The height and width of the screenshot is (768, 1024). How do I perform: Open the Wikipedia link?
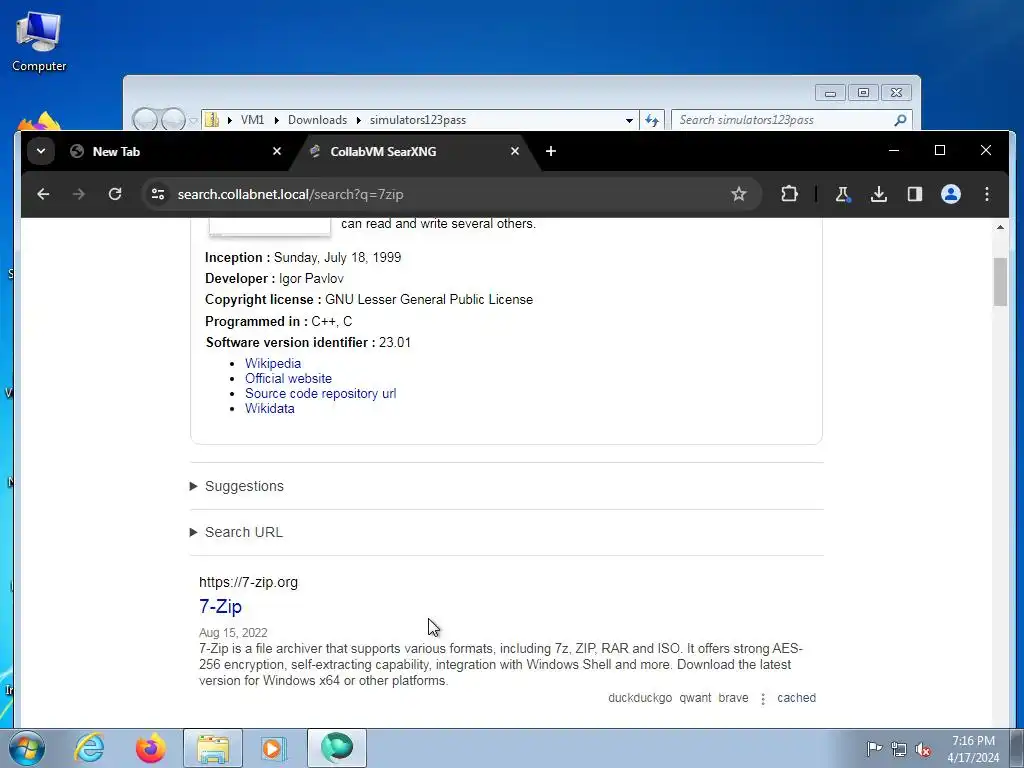point(273,363)
